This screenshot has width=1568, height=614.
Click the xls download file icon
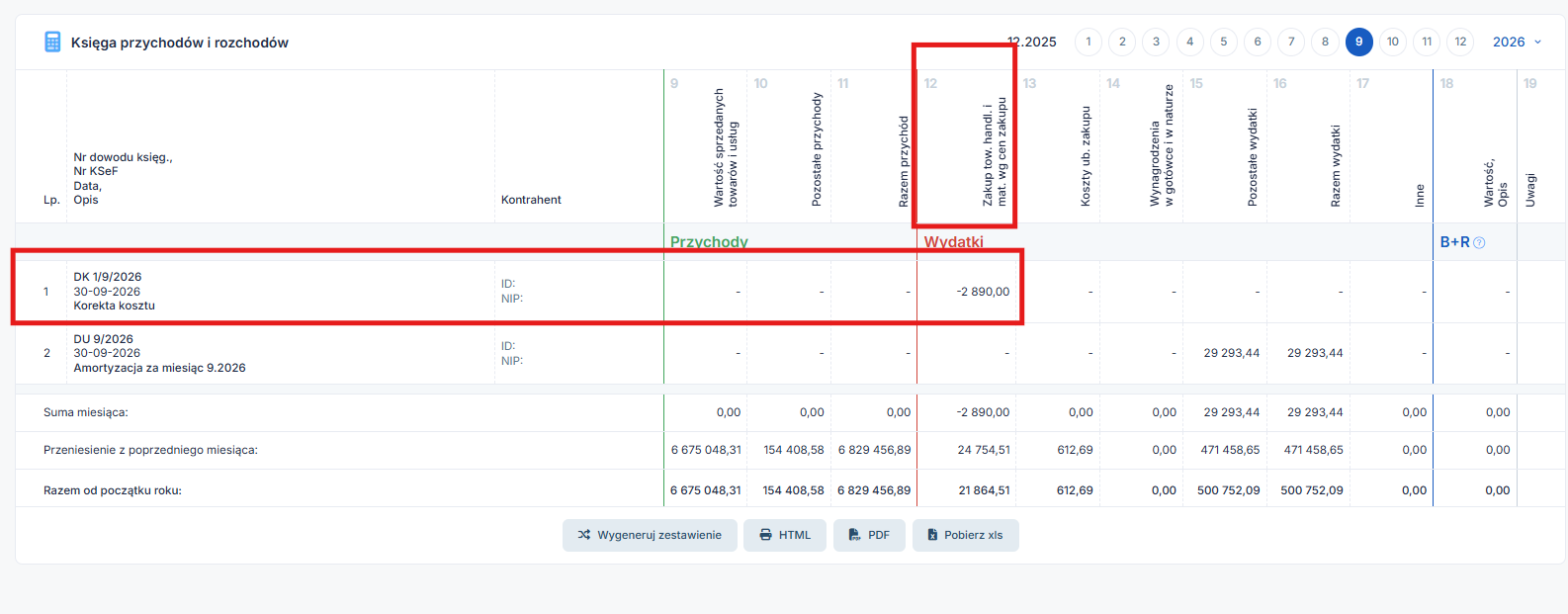932,535
